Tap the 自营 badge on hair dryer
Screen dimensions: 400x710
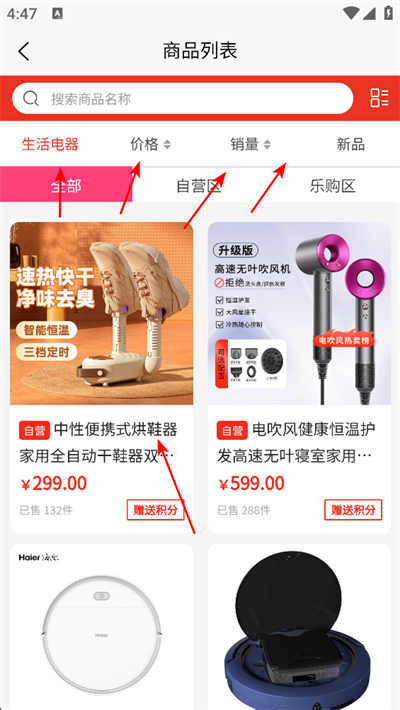(232, 430)
